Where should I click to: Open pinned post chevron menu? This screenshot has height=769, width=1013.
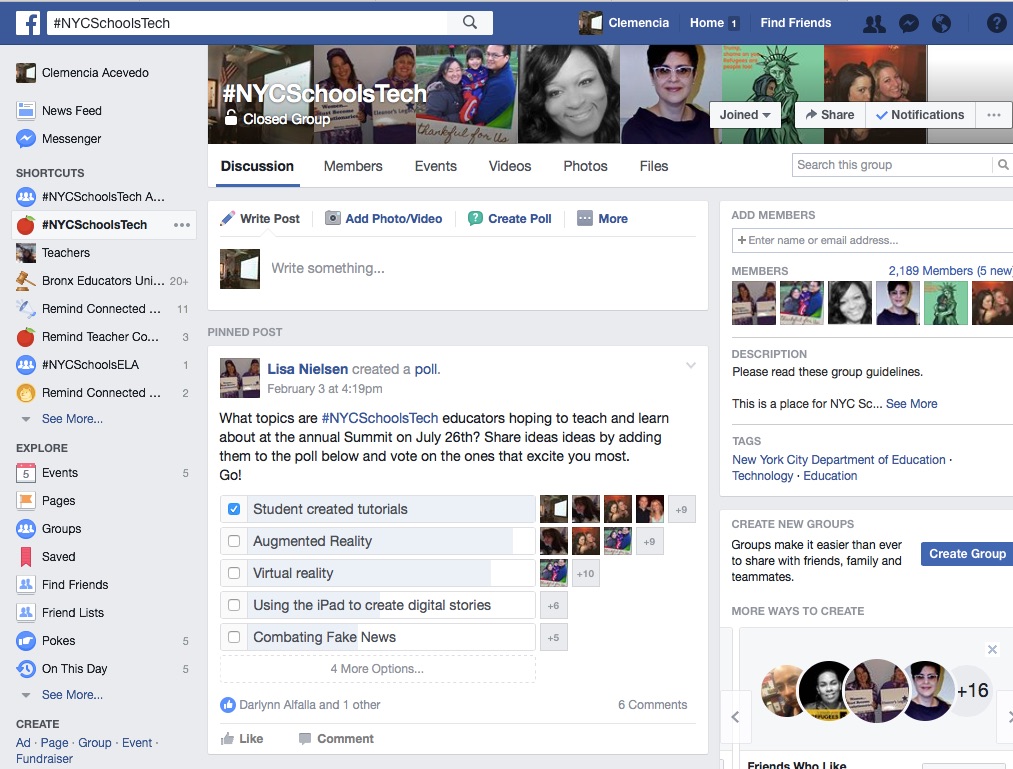[691, 366]
